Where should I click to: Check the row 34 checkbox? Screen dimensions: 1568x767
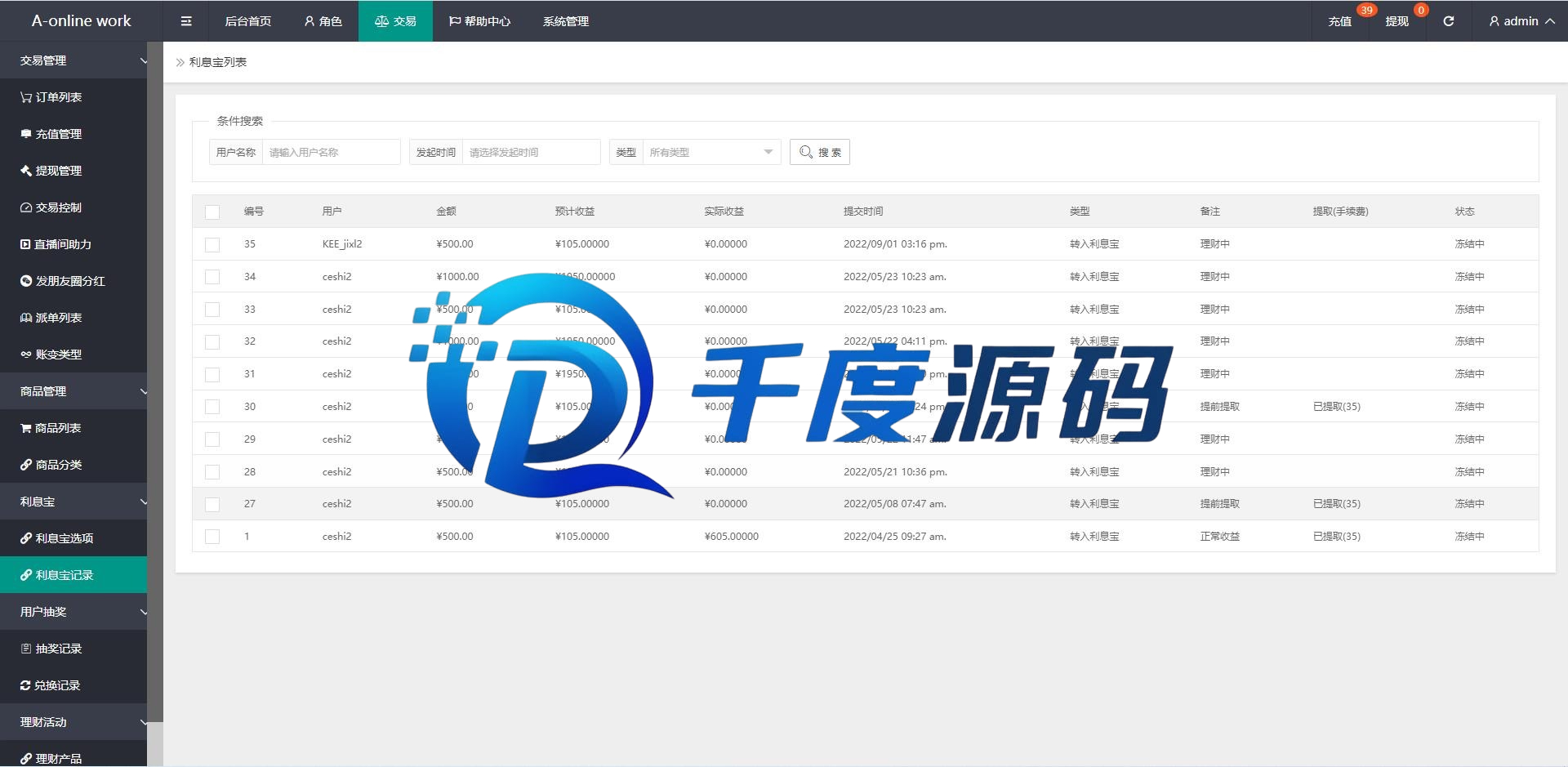click(x=212, y=277)
